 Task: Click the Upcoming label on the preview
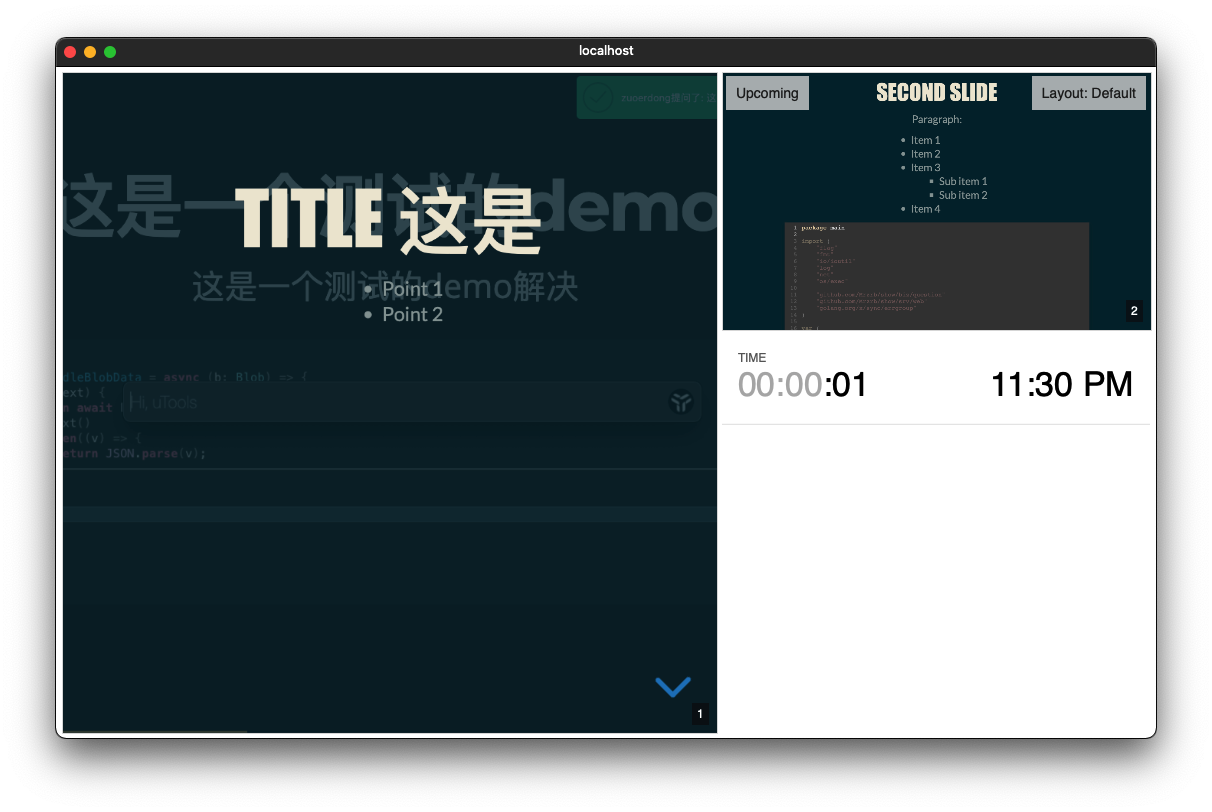click(x=767, y=93)
